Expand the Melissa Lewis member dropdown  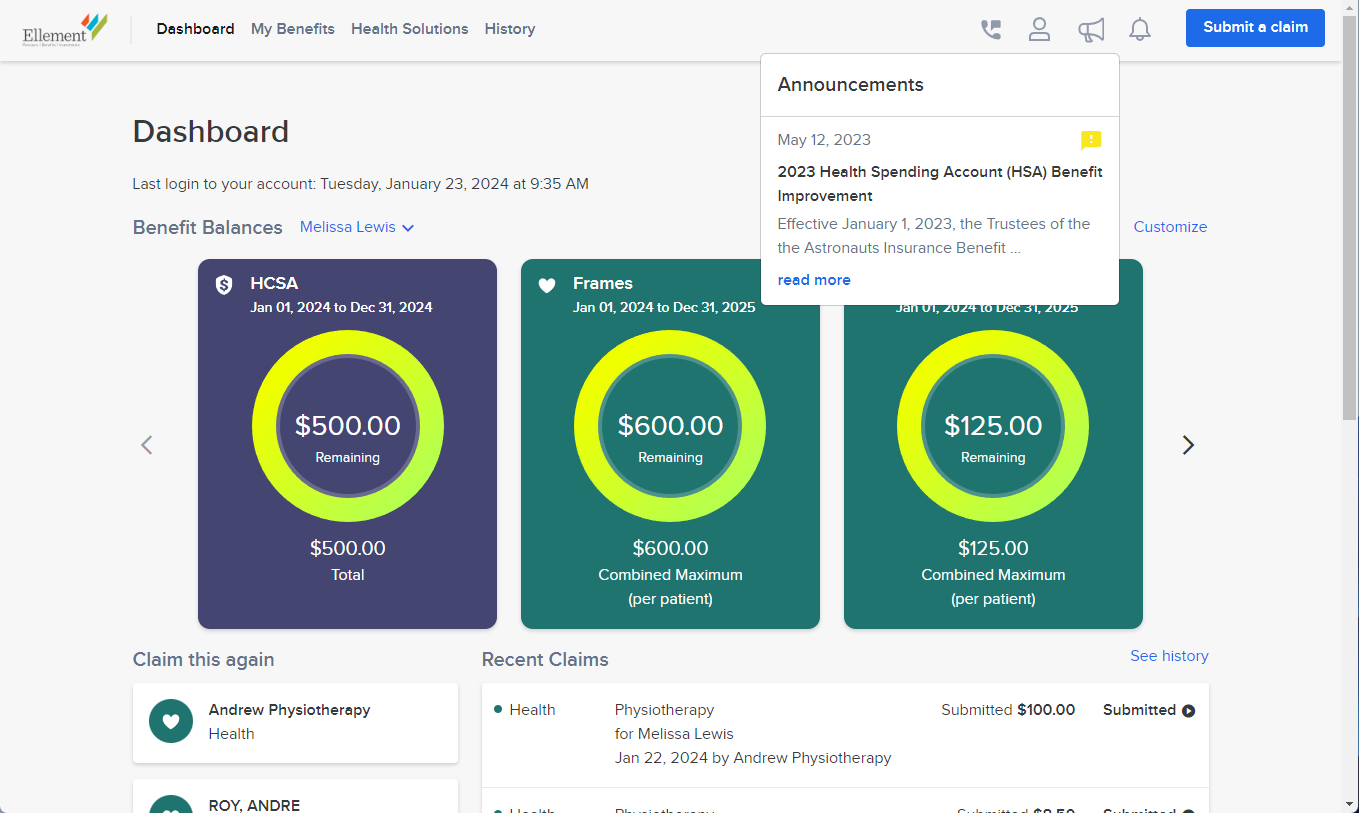pyautogui.click(x=357, y=227)
